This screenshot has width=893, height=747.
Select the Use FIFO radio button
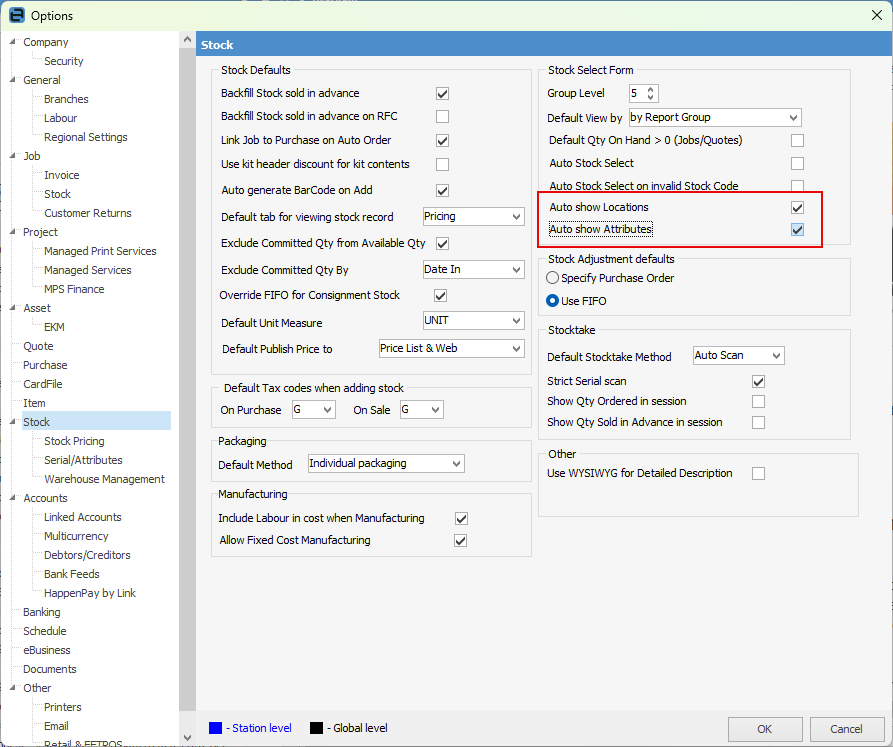click(552, 301)
